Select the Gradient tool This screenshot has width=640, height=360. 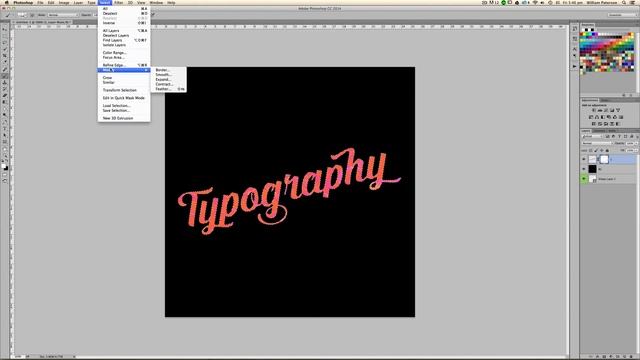pos(5,102)
